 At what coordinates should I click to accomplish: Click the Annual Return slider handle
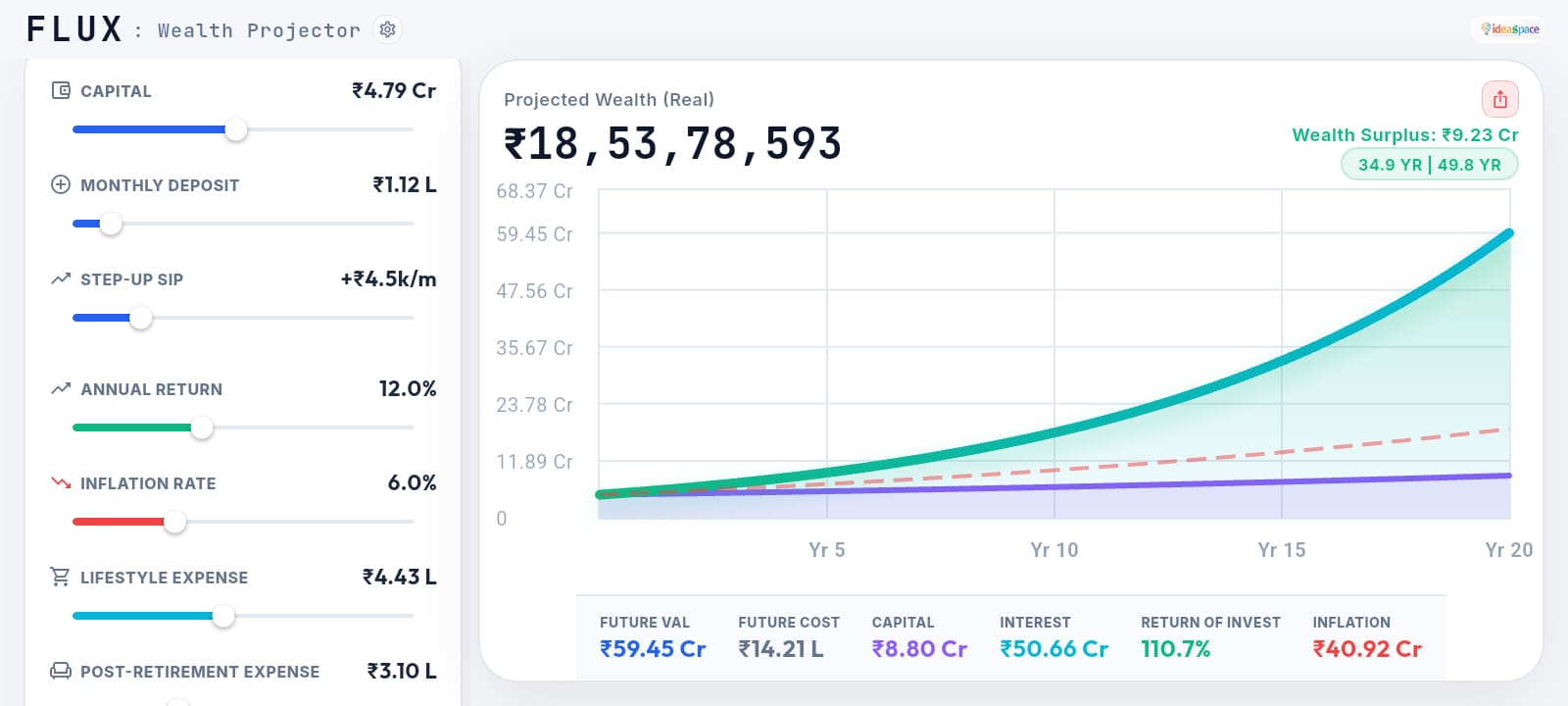point(202,428)
